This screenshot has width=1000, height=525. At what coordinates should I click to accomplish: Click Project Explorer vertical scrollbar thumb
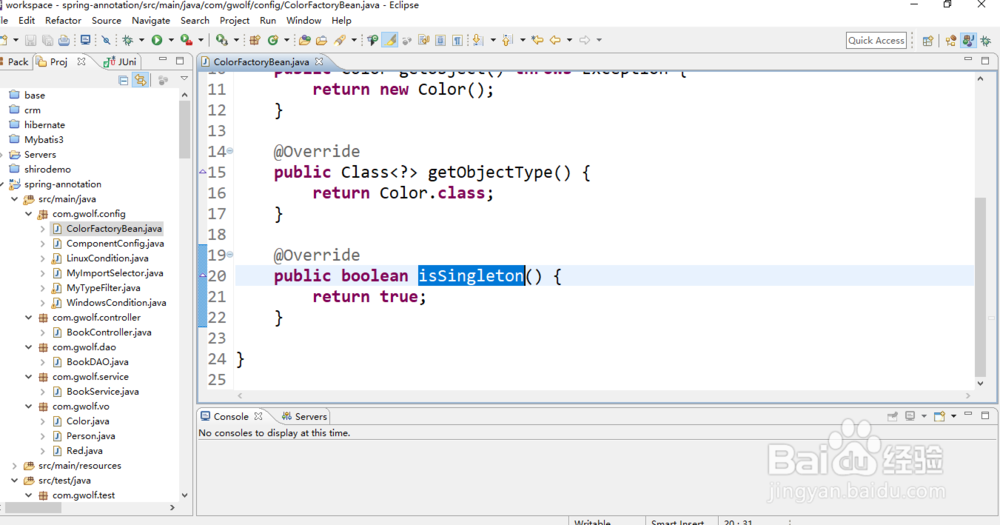pos(184,129)
